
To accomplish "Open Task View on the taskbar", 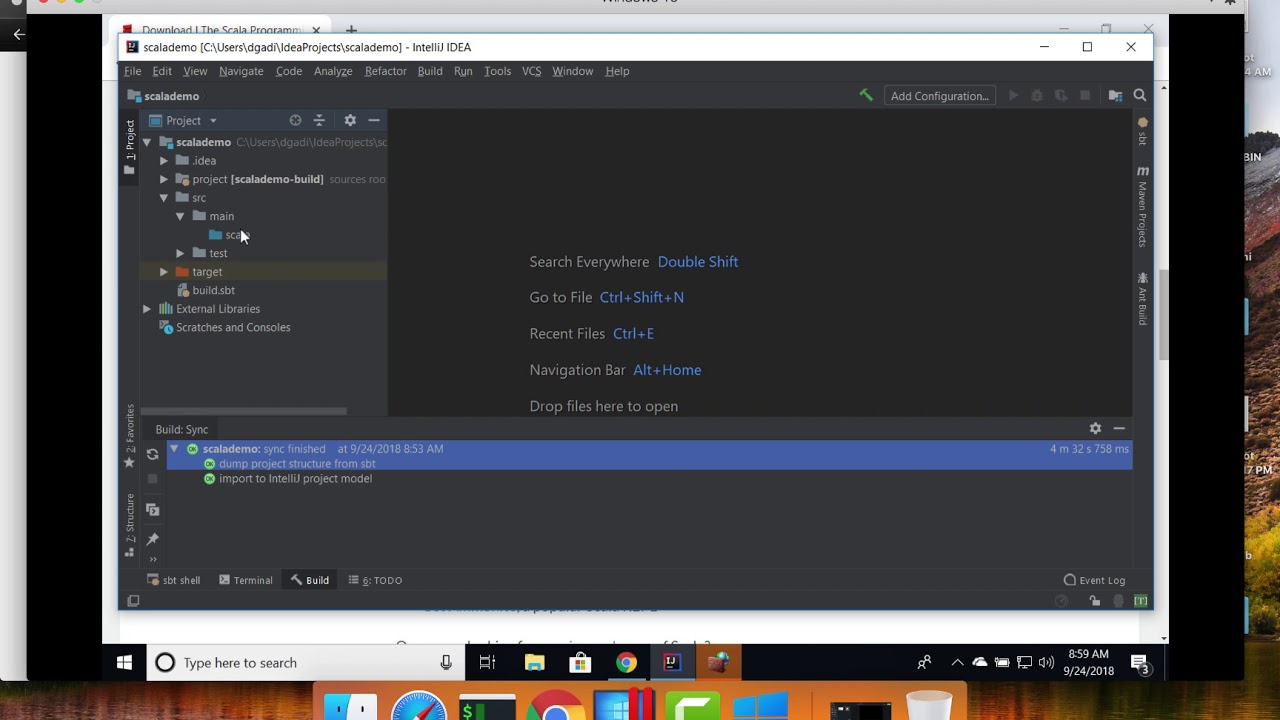I will [x=487, y=662].
